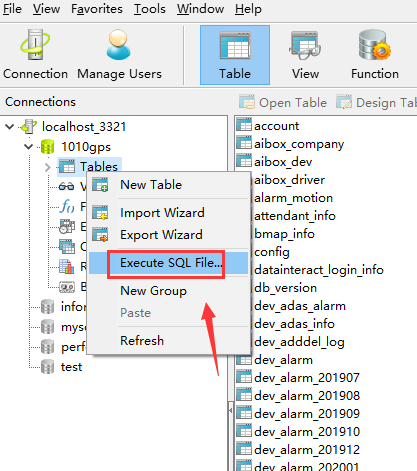Image resolution: width=417 pixels, height=471 pixels.
Task: Click the Events clock icon in tree
Action: [67, 226]
